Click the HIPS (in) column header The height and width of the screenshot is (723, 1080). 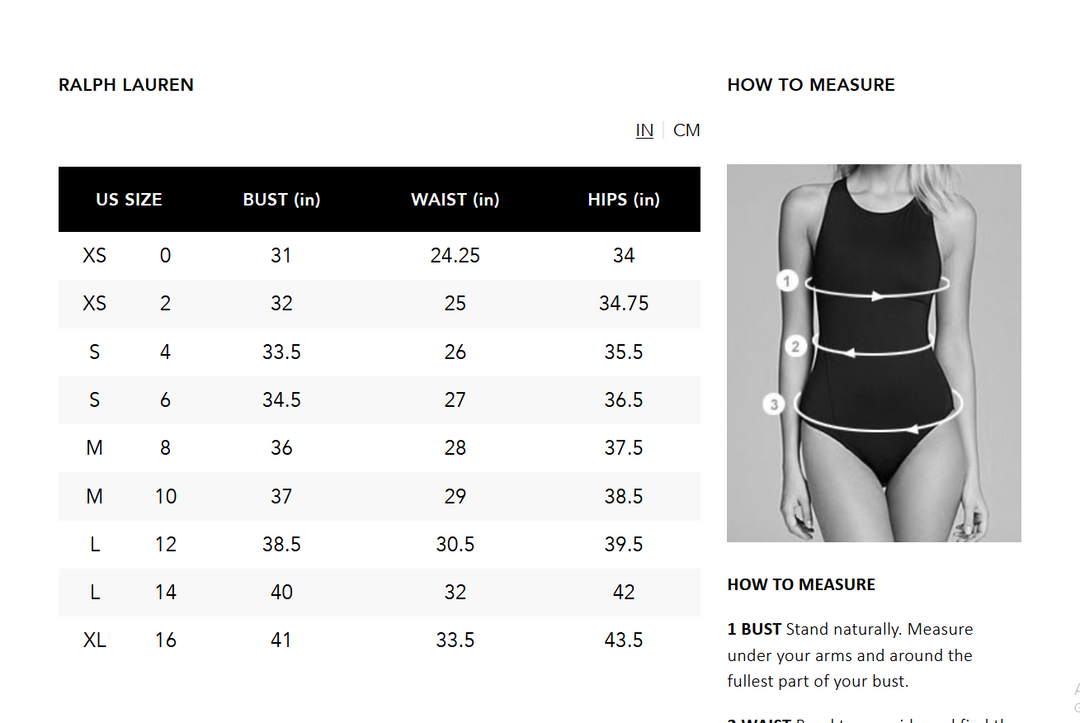(x=623, y=199)
